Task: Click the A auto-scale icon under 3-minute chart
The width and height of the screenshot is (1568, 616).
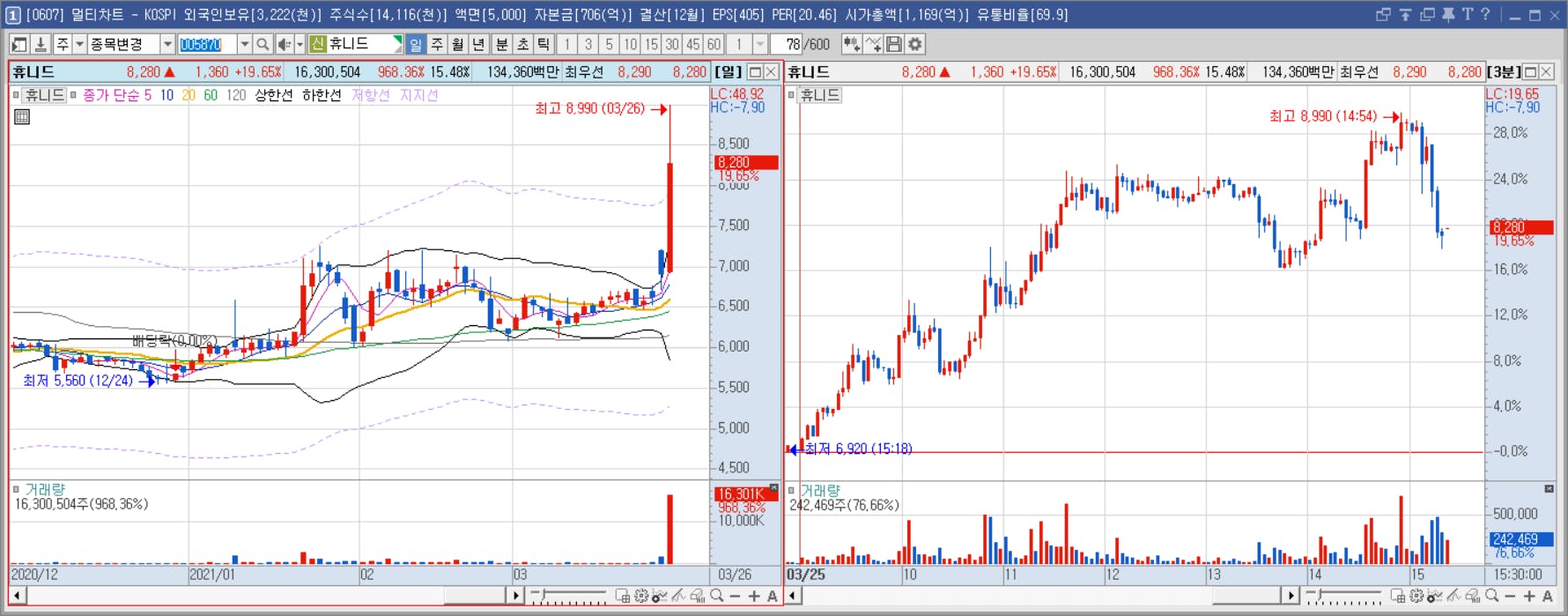Action: (1548, 597)
